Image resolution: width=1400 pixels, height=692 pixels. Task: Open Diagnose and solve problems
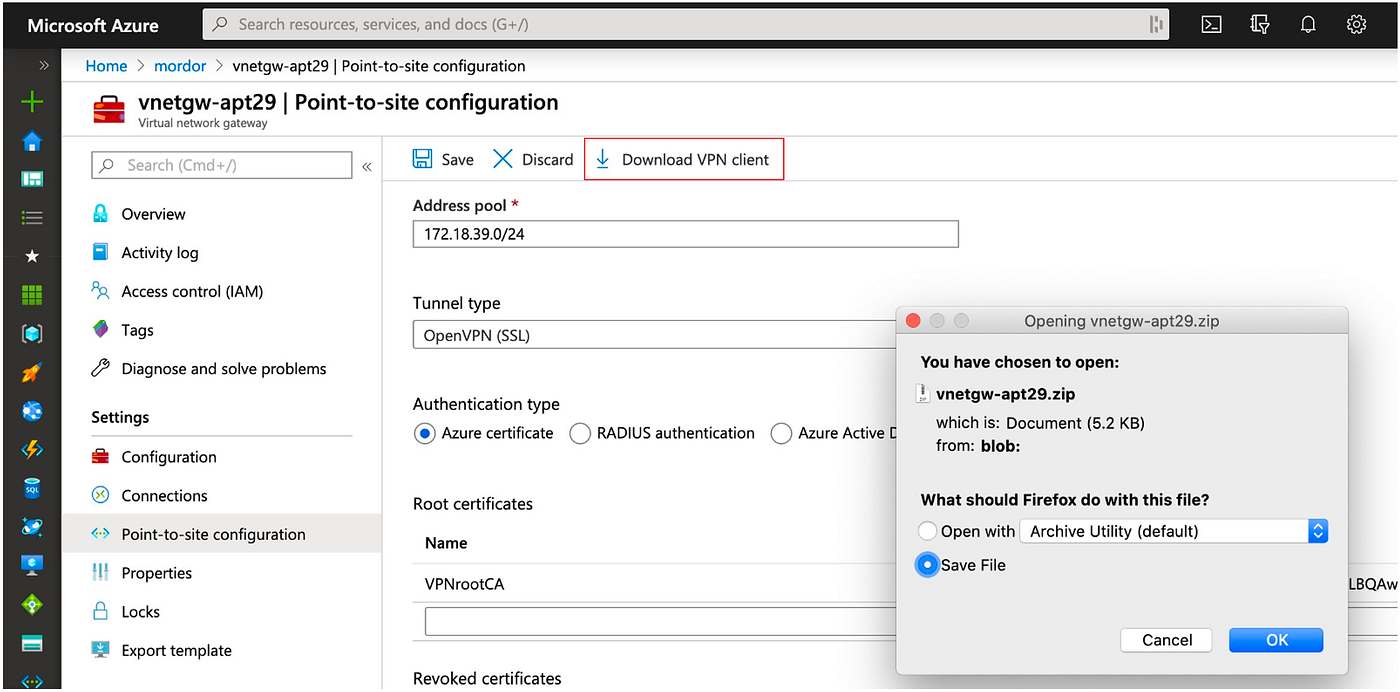tap(223, 369)
